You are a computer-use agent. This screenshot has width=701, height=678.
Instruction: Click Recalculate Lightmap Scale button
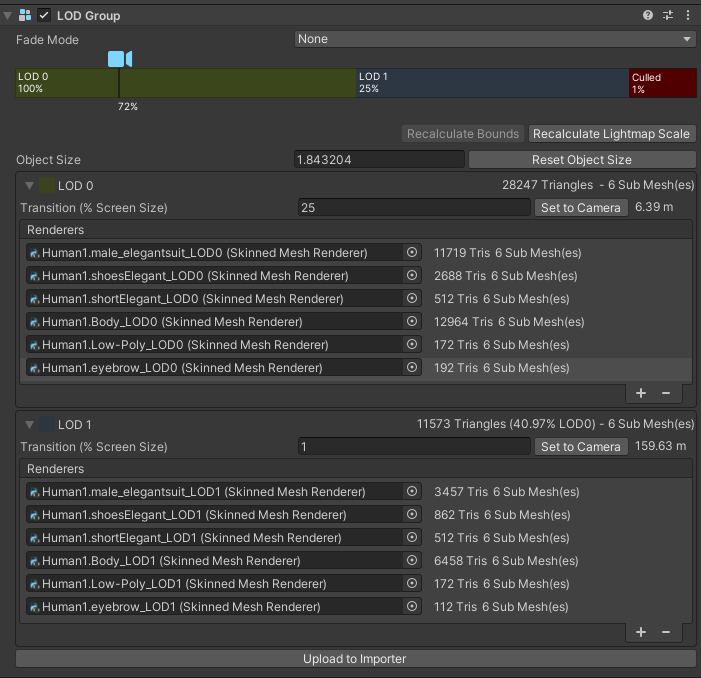[x=611, y=134]
